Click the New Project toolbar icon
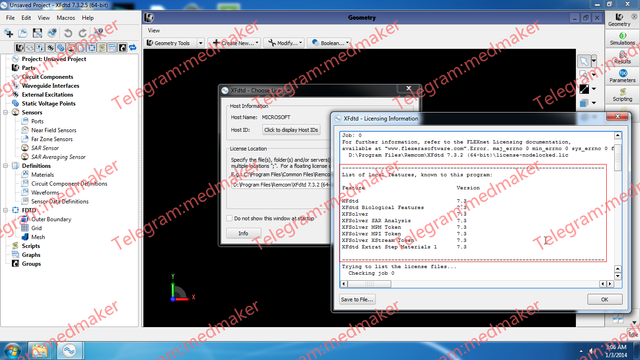The width and height of the screenshot is (640, 360). click(9, 33)
